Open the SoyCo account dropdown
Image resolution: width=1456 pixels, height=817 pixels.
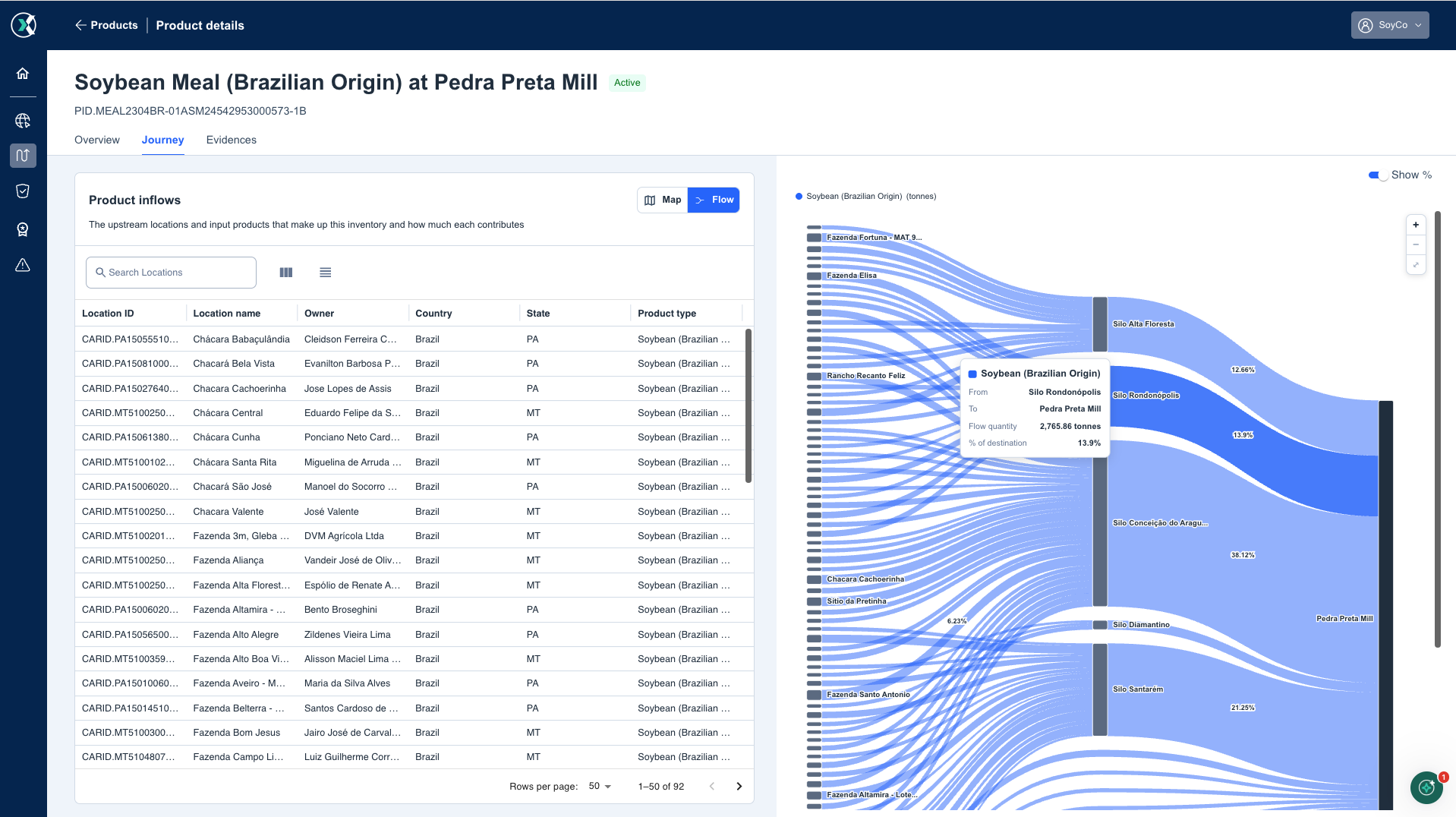pos(1390,25)
